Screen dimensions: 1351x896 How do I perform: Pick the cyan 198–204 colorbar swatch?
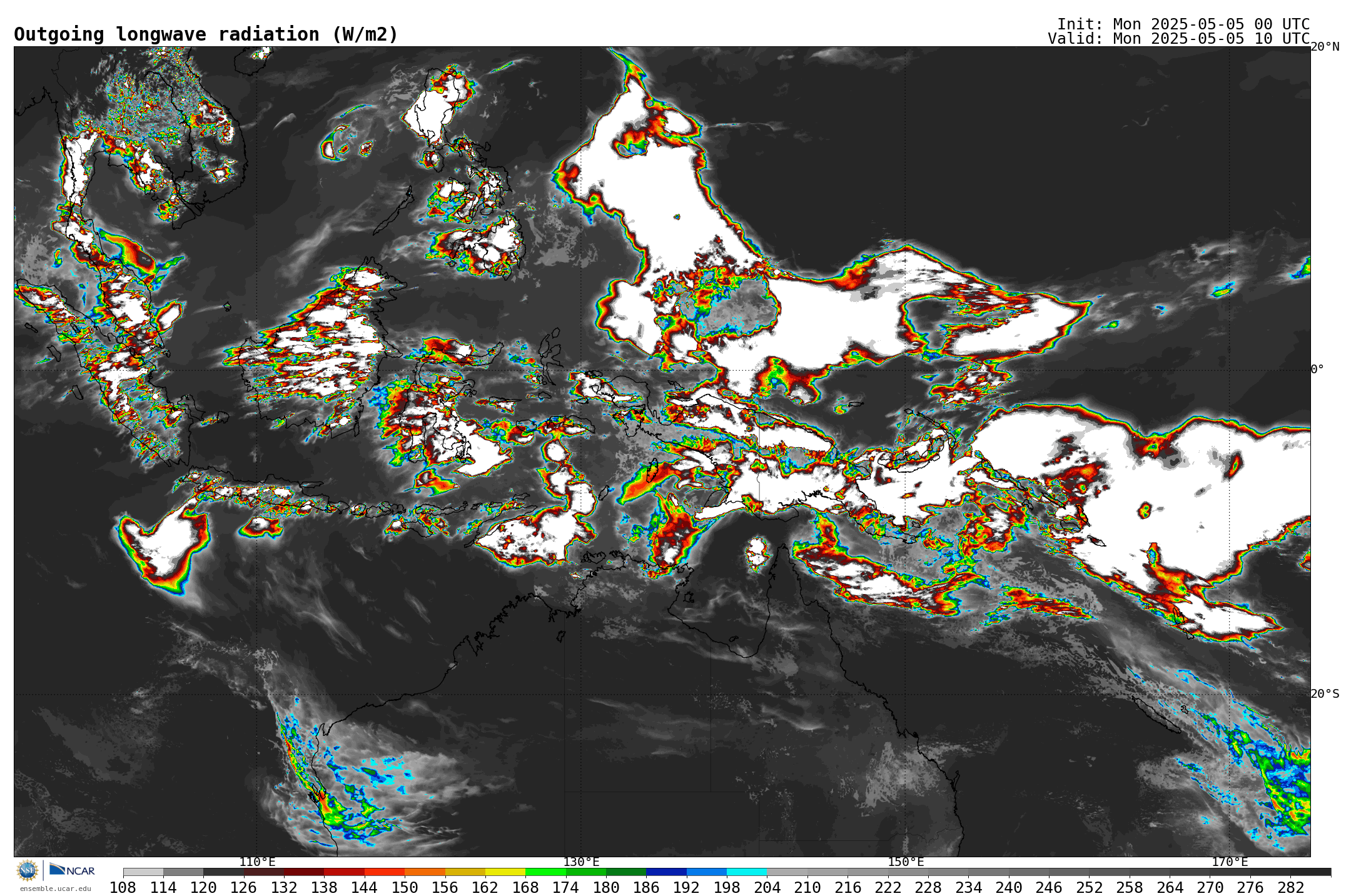pos(747,872)
